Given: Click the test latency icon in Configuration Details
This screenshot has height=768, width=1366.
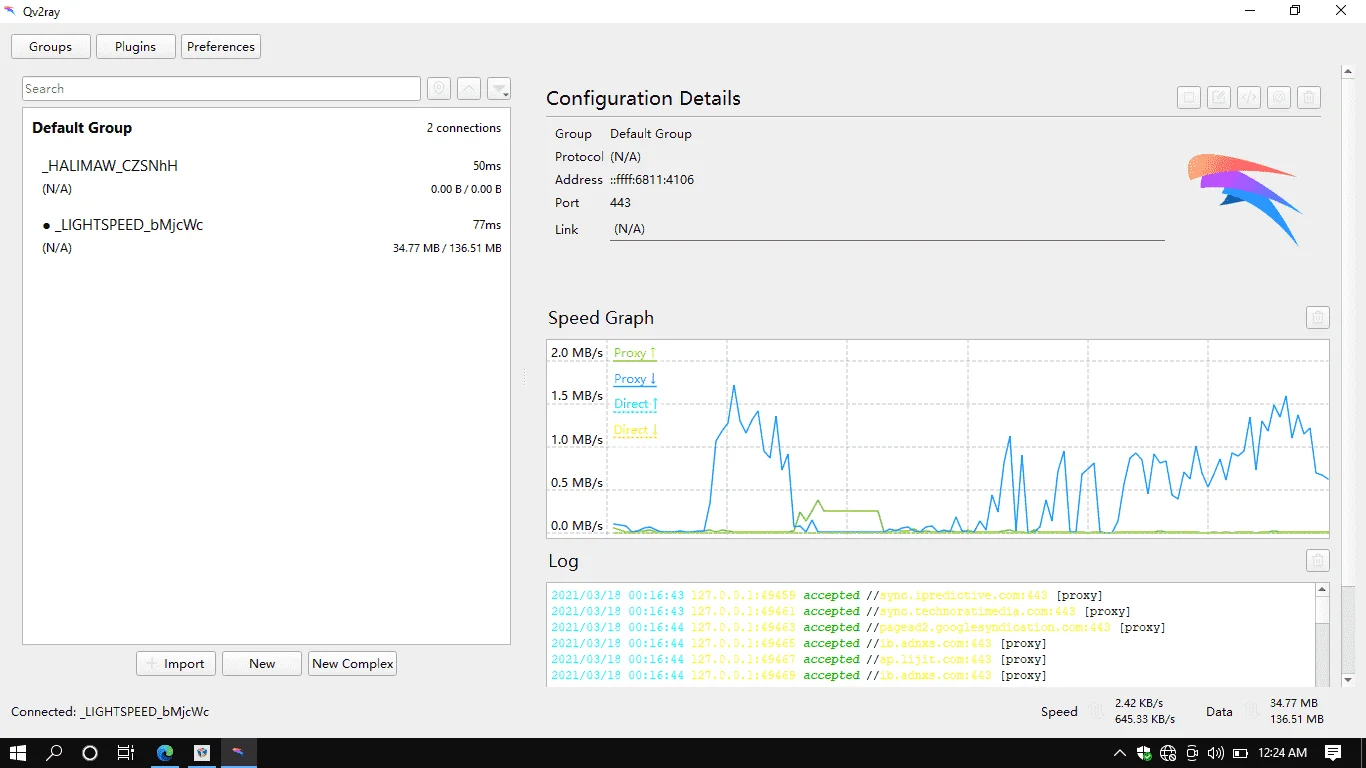Looking at the screenshot, I should (x=1279, y=97).
